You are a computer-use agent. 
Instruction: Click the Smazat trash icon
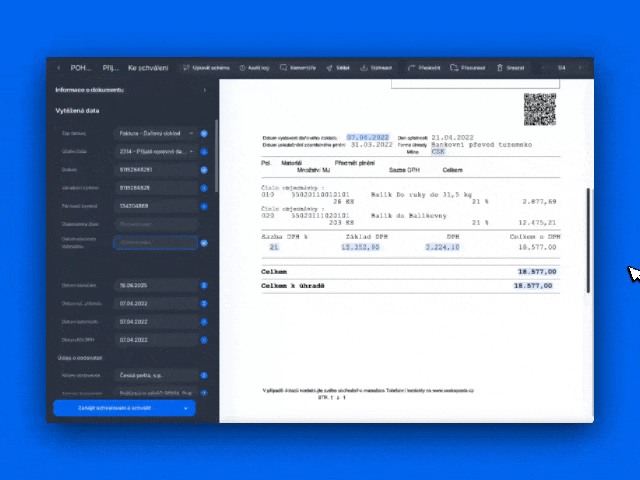click(500, 68)
